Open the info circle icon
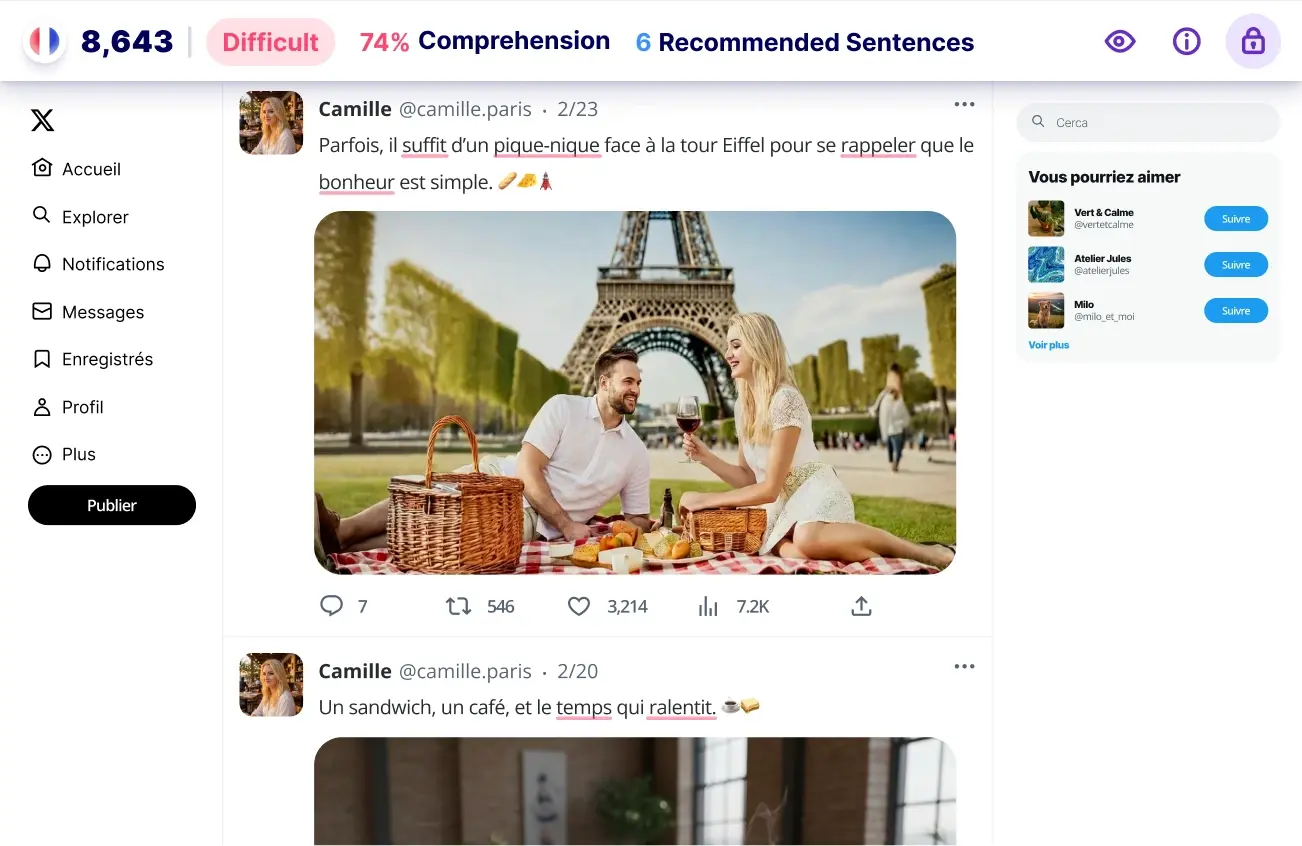This screenshot has height=846, width=1302. coord(1186,41)
